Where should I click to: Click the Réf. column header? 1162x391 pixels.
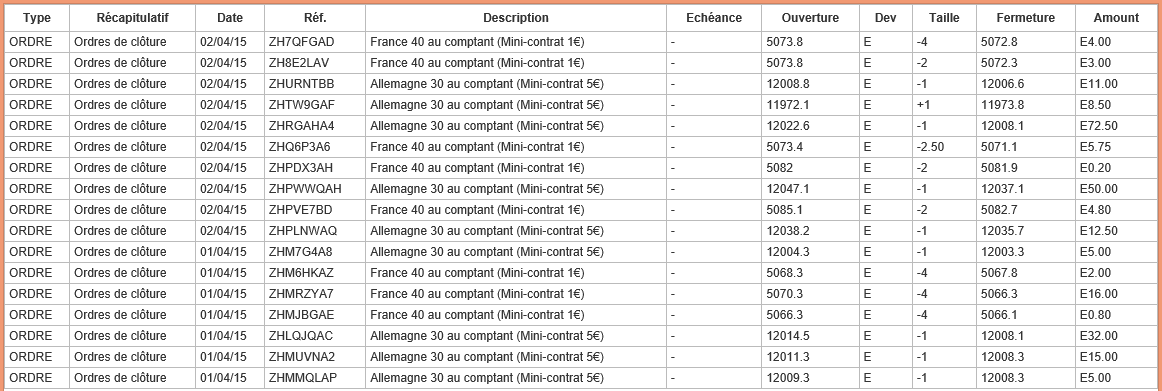[x=314, y=19]
